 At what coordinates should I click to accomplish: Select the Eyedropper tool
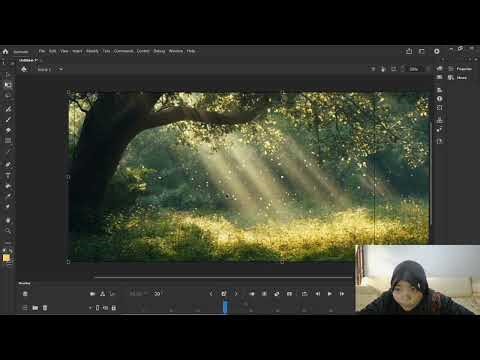pos(8,196)
